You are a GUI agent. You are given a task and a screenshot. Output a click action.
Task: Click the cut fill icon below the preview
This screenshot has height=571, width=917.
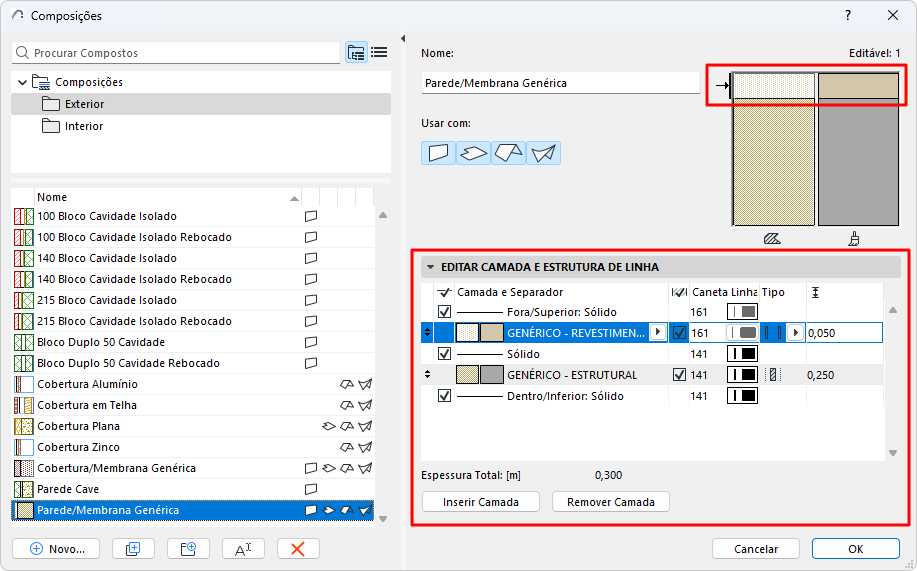click(772, 238)
